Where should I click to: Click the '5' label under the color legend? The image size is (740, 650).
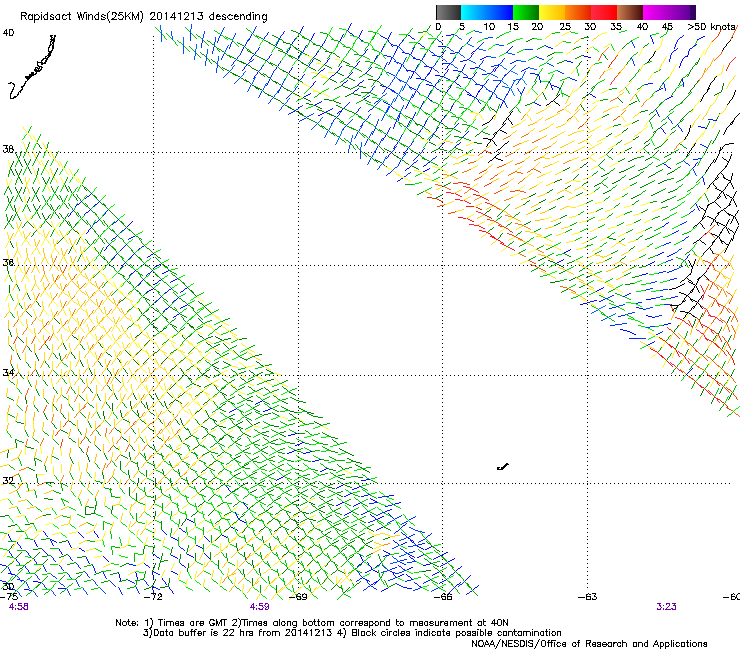click(462, 27)
